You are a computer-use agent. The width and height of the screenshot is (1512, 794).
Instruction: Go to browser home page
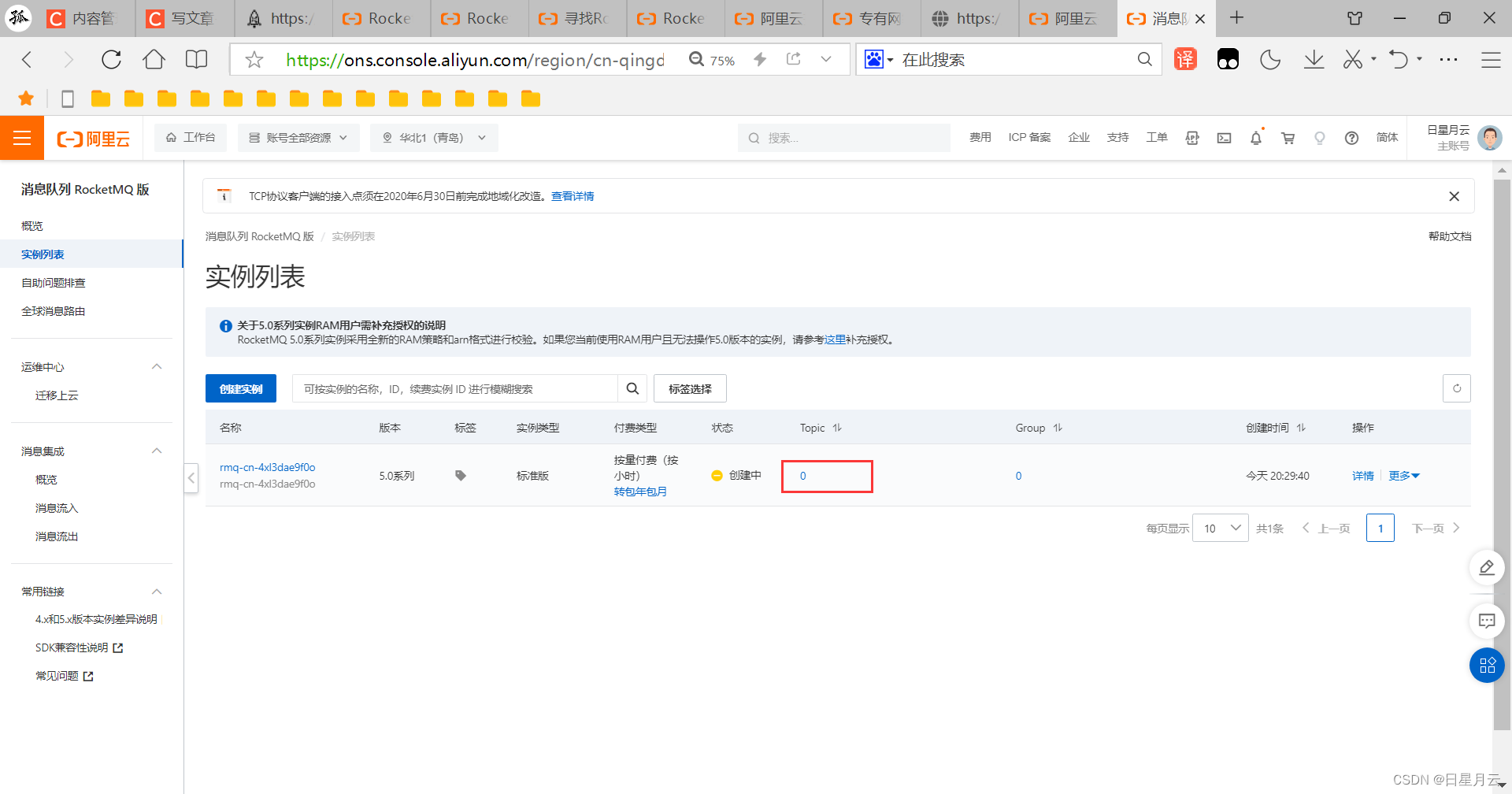pyautogui.click(x=154, y=60)
